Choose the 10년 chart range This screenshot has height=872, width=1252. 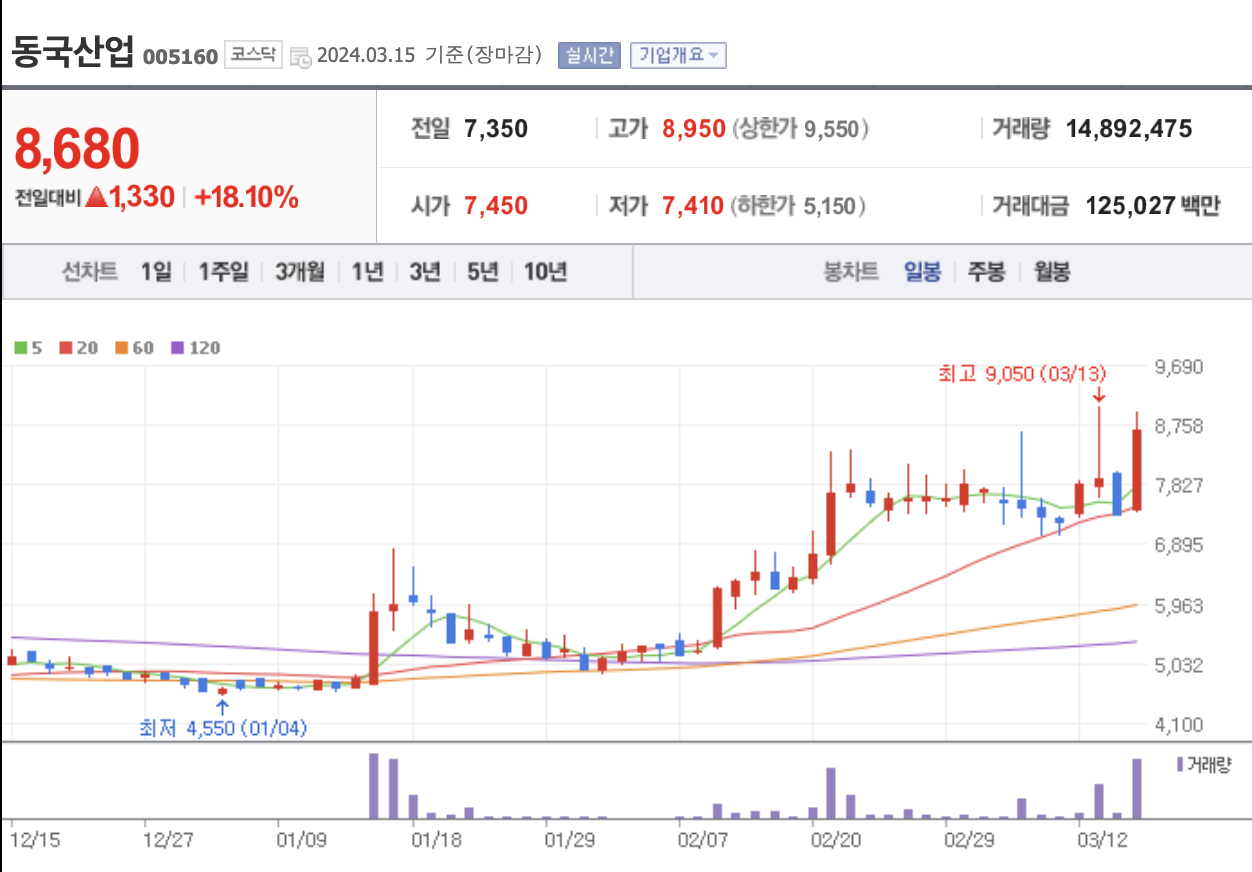point(545,271)
